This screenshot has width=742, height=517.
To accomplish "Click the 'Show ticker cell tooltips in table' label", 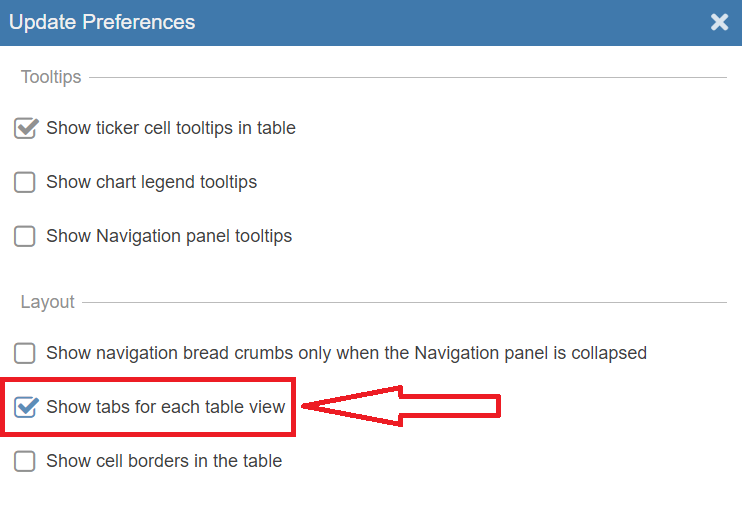I will coord(171,128).
